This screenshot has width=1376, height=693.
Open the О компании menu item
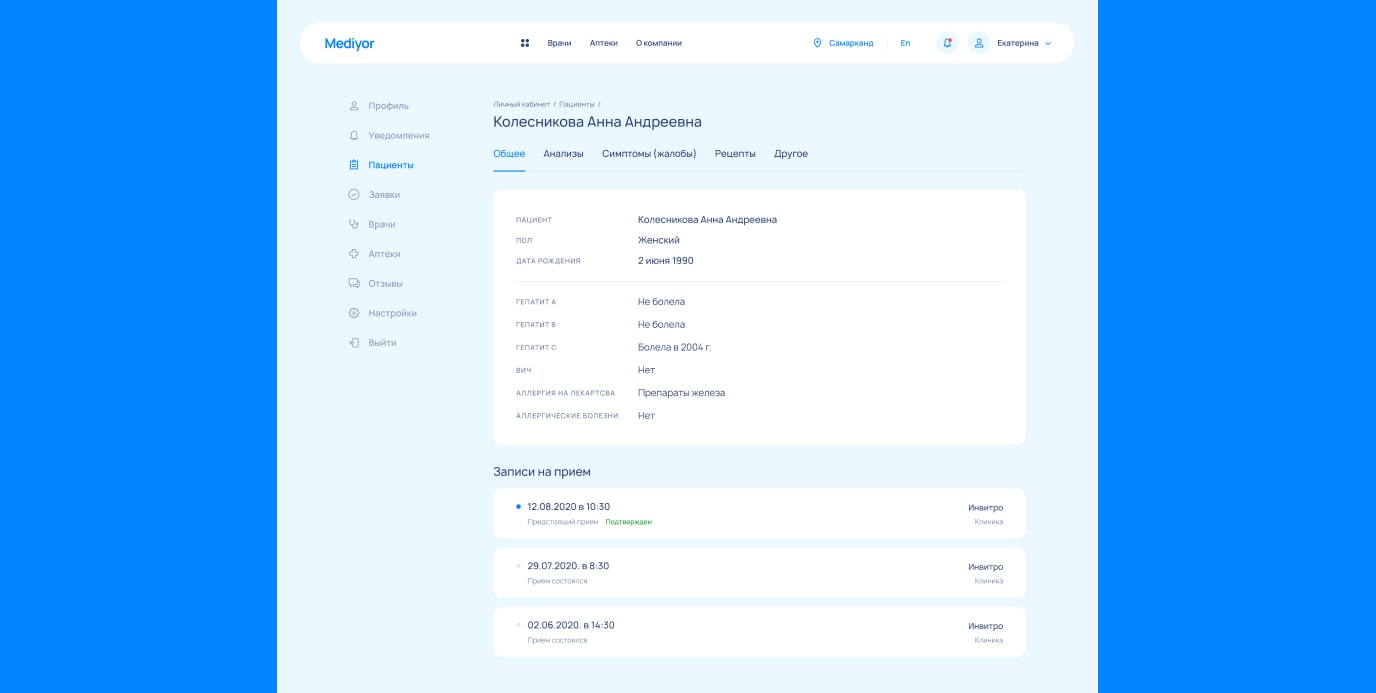pos(658,43)
